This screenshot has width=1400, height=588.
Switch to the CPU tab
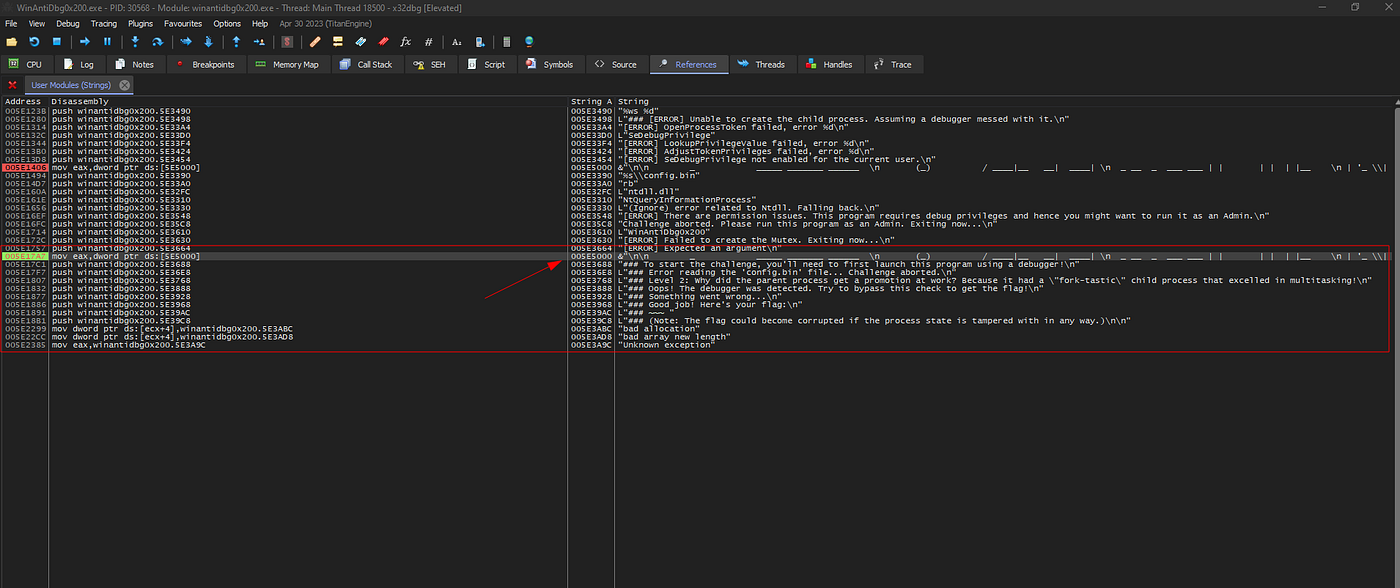pyautogui.click(x=25, y=64)
